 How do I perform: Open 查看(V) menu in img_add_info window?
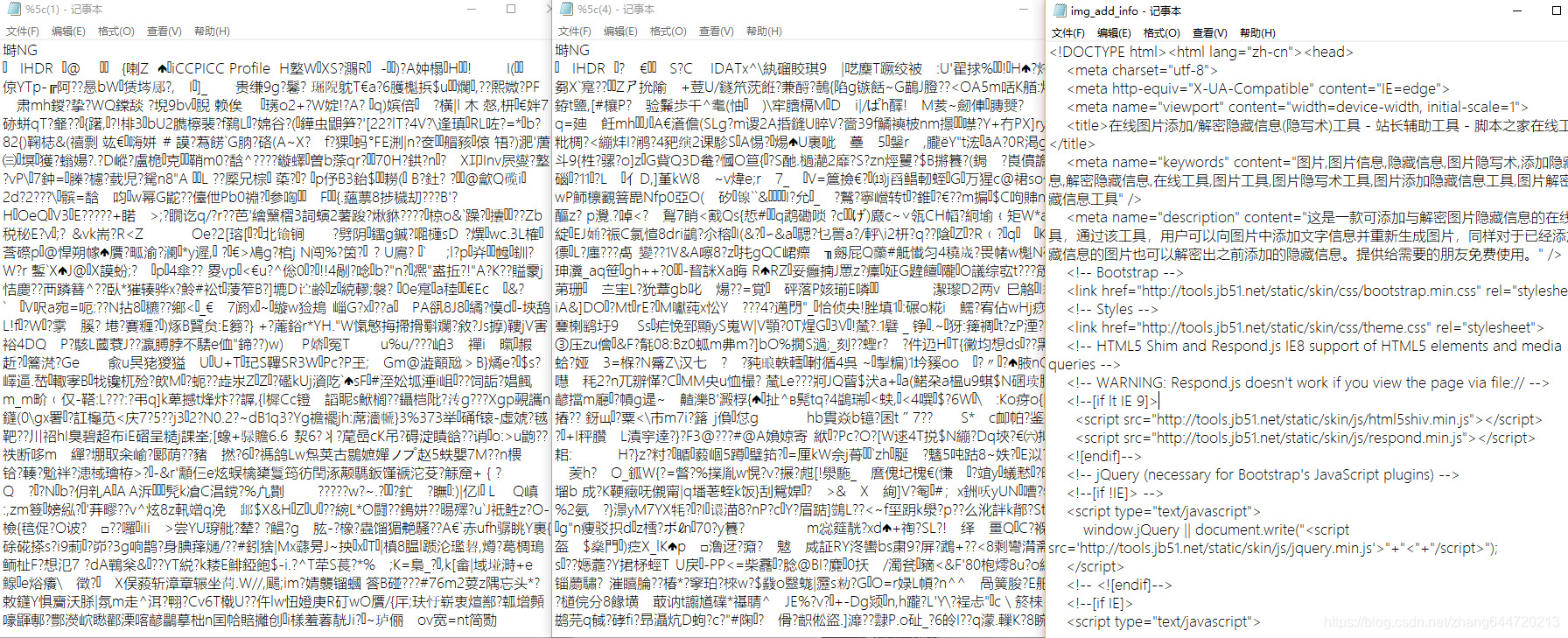coord(1210,33)
